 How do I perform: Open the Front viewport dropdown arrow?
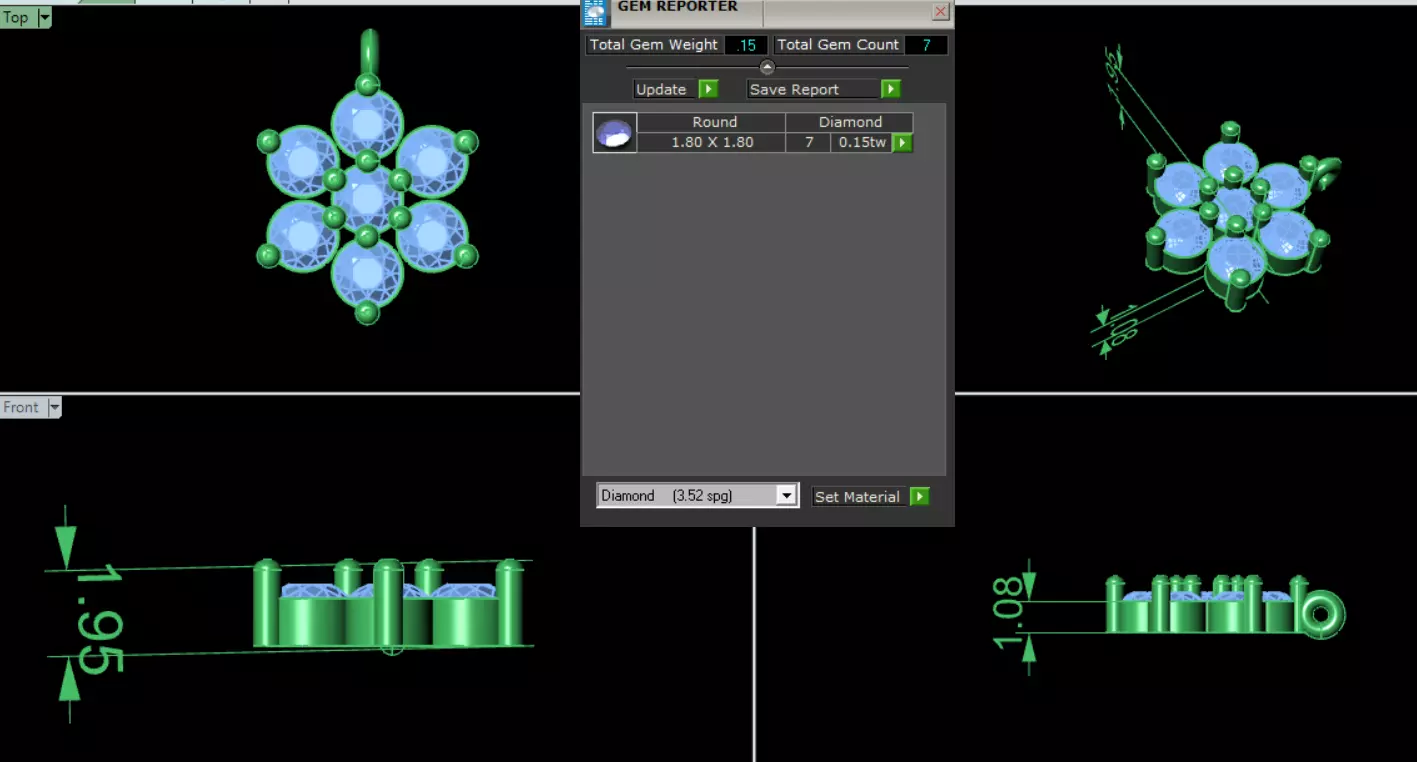[54, 407]
